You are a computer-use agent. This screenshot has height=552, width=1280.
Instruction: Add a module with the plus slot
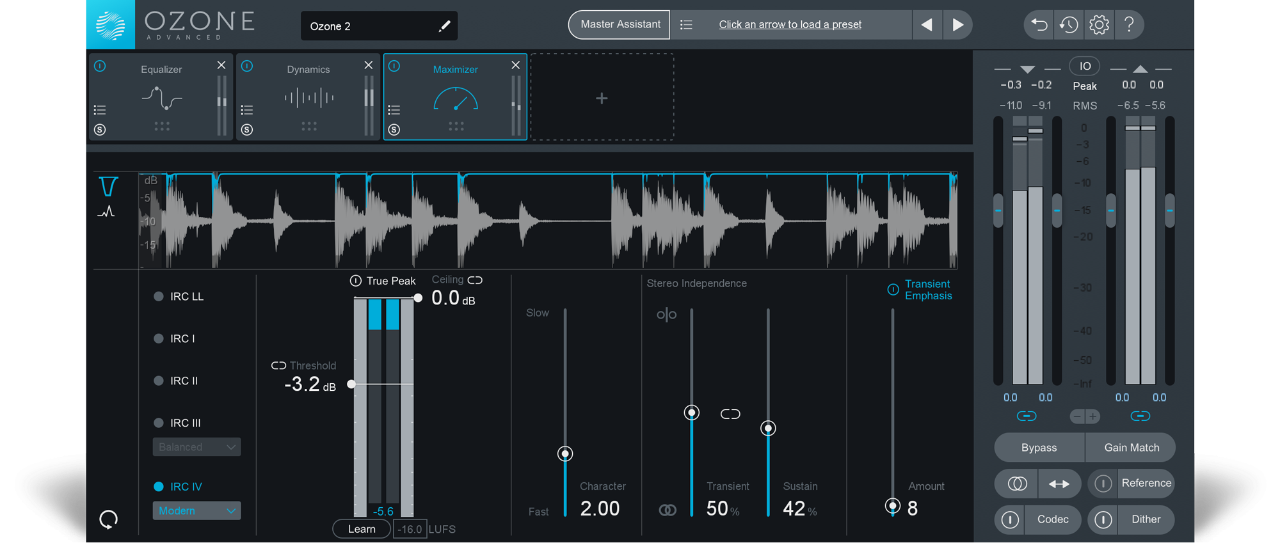(x=602, y=98)
